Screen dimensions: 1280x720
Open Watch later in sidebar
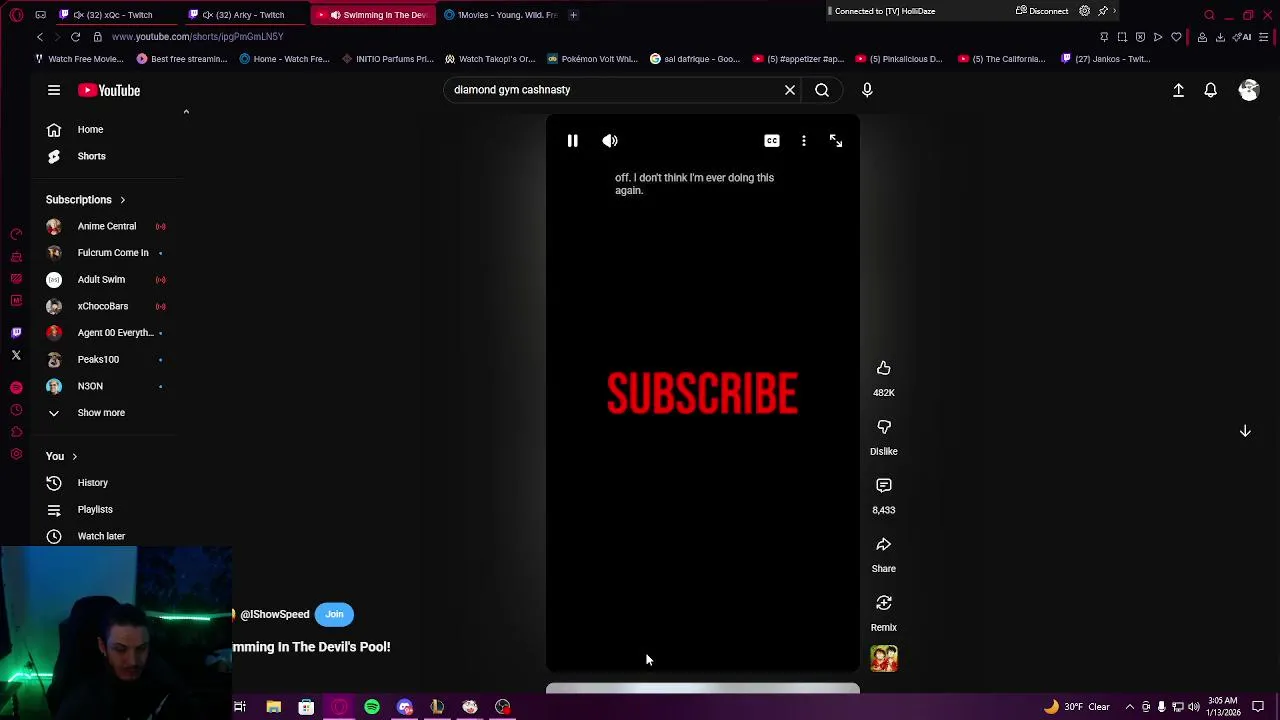coord(101,536)
